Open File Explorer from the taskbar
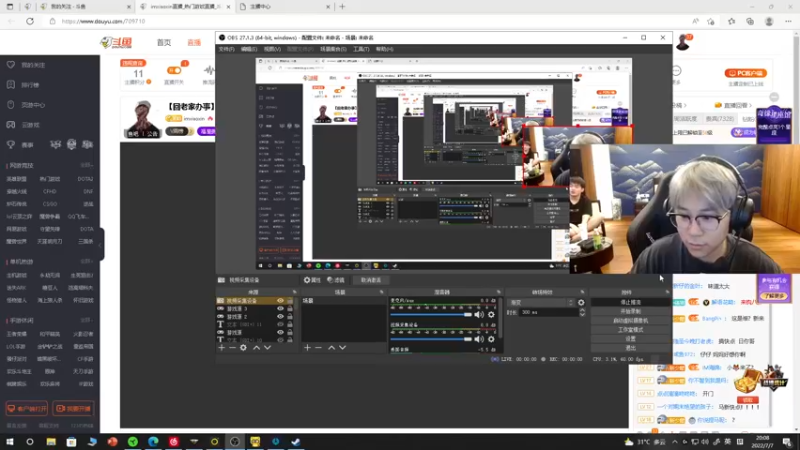 tap(51, 441)
